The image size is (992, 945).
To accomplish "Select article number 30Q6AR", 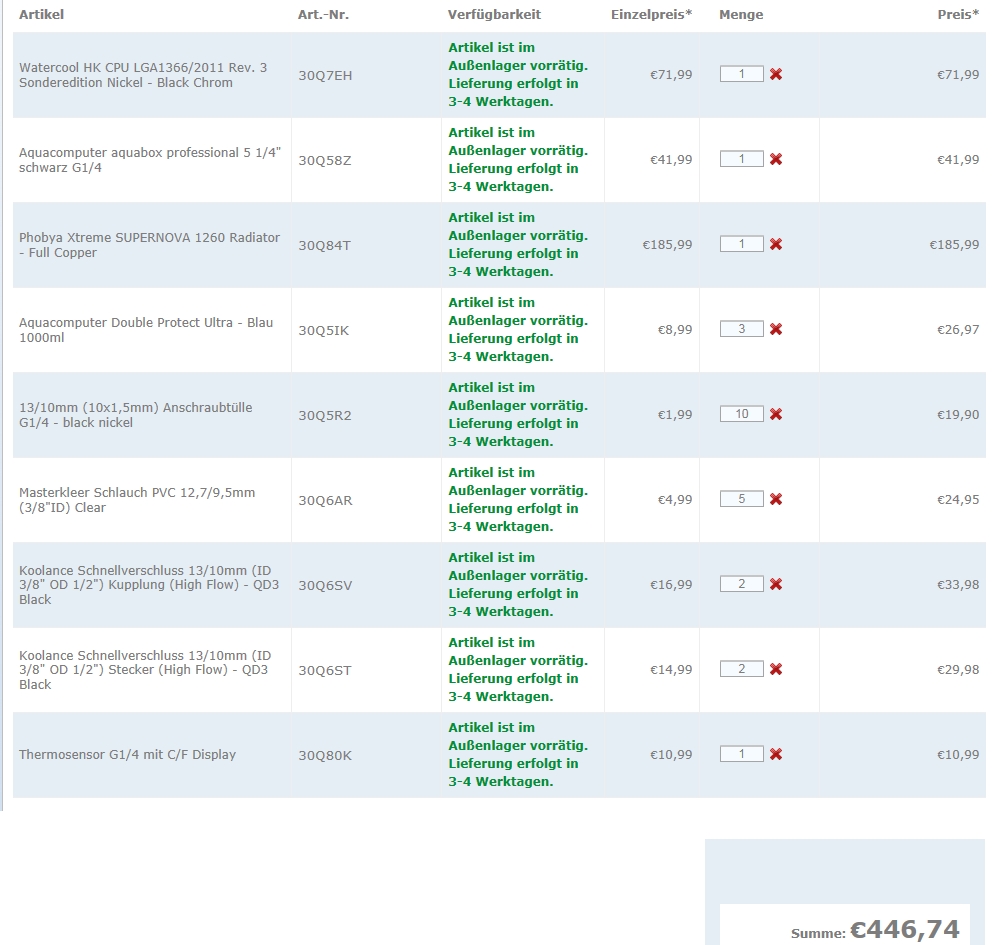I will click(x=325, y=500).
